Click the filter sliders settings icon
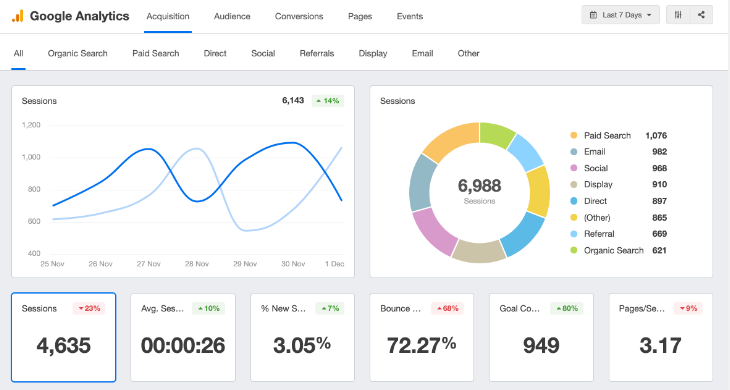This screenshot has height=390, width=730. pos(678,15)
